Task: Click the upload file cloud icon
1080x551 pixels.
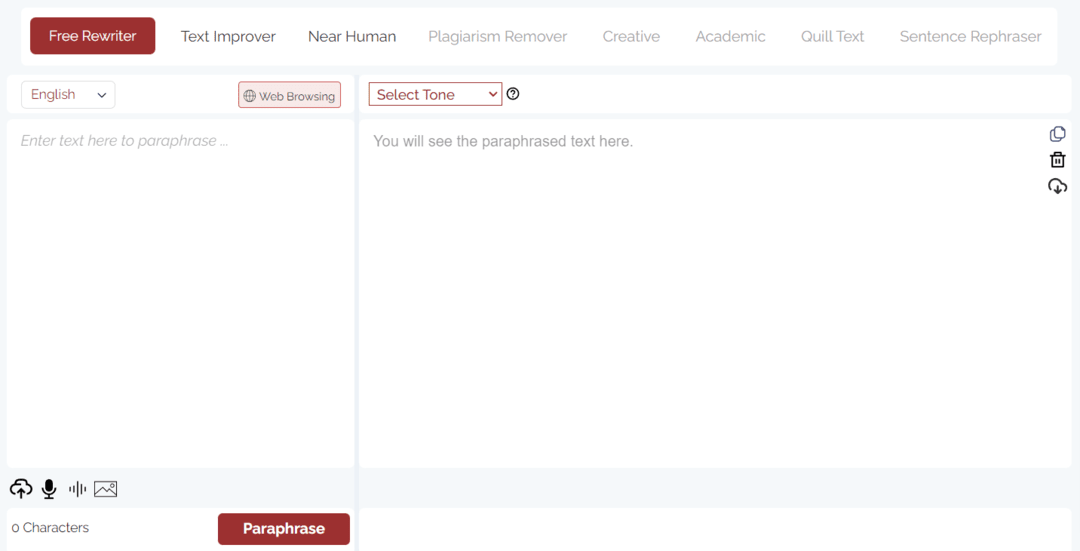Action: (x=21, y=489)
